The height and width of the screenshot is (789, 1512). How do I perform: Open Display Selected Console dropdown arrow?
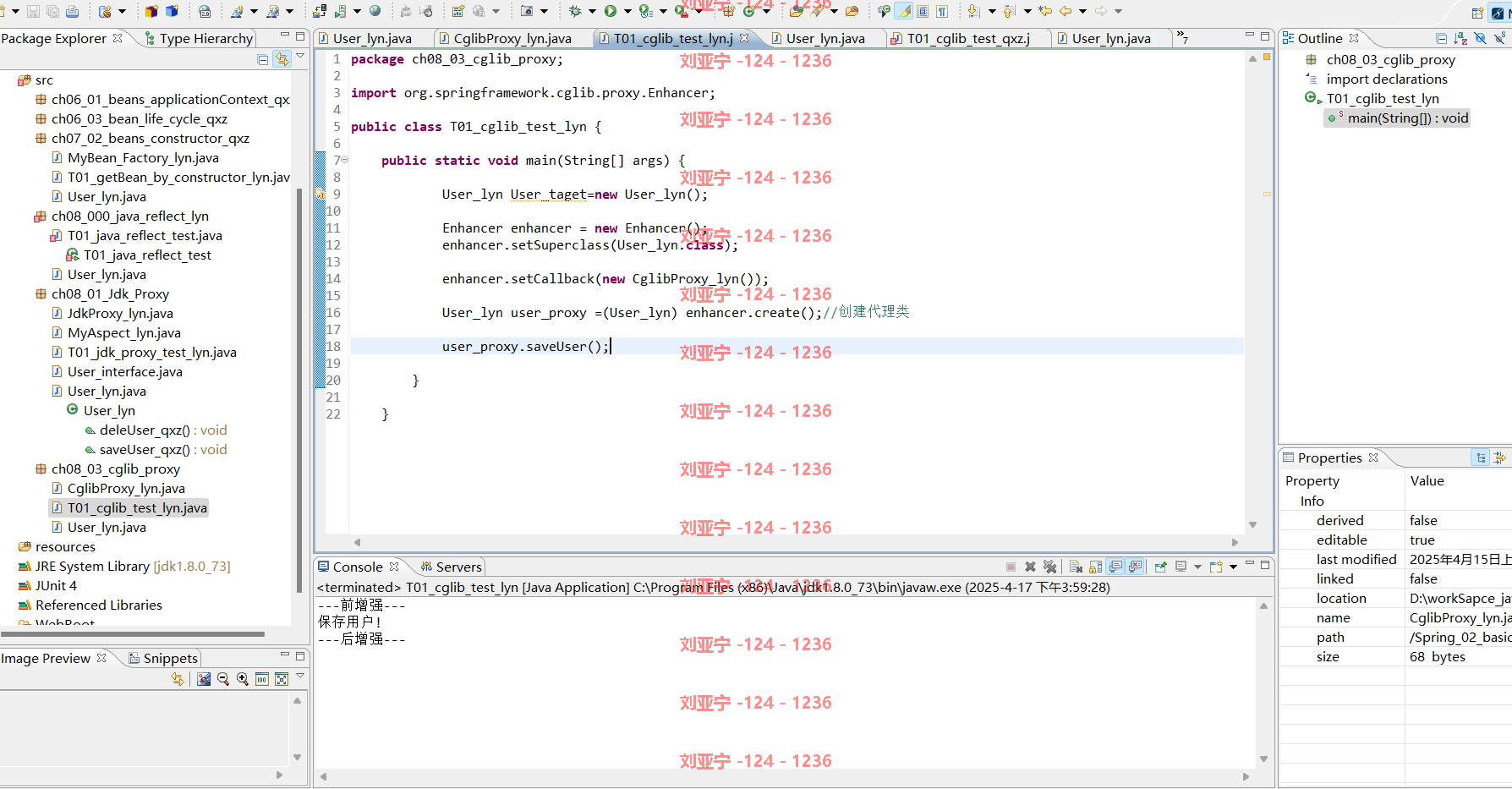[x=1197, y=567]
